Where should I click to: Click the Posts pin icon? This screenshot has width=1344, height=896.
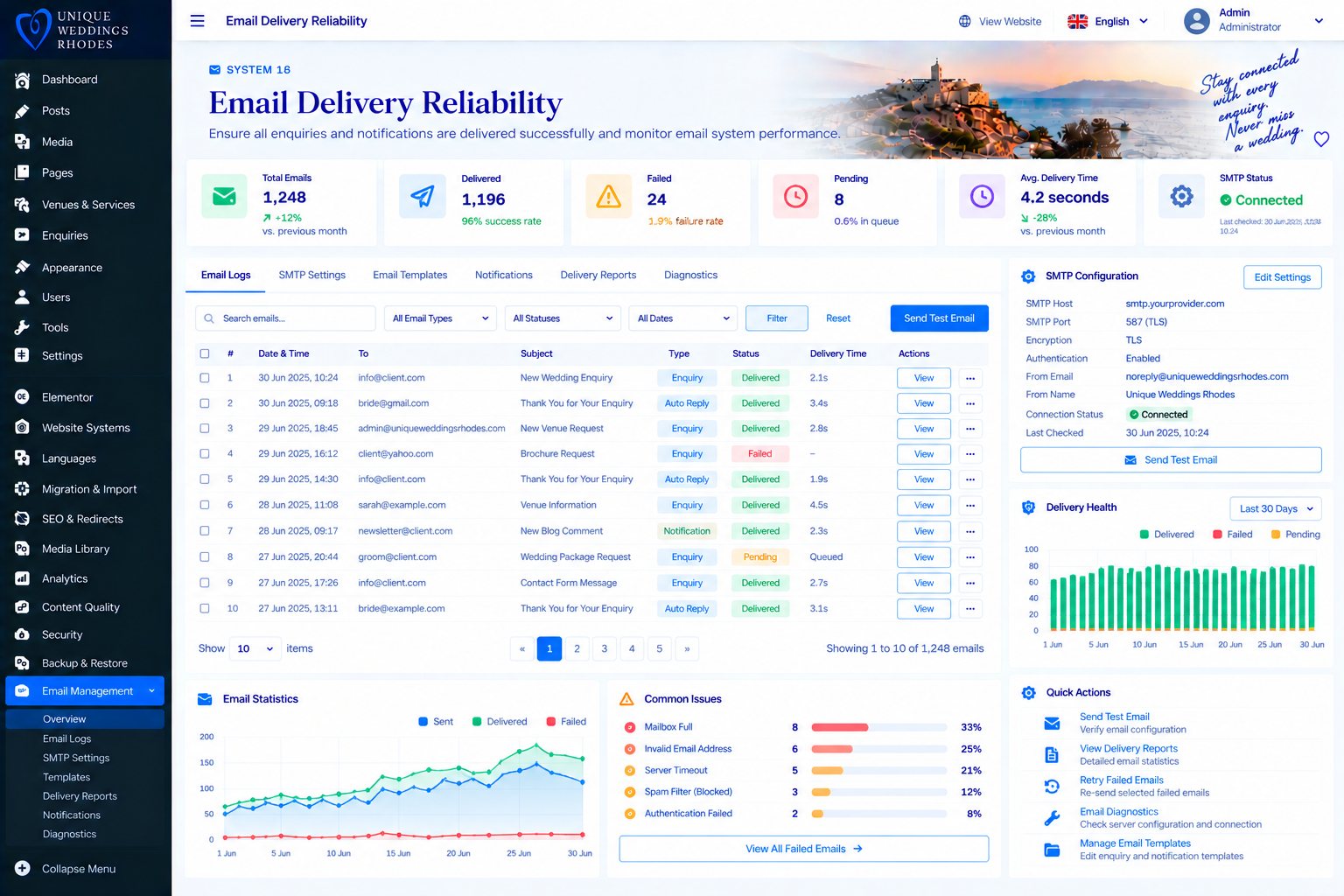[23, 111]
